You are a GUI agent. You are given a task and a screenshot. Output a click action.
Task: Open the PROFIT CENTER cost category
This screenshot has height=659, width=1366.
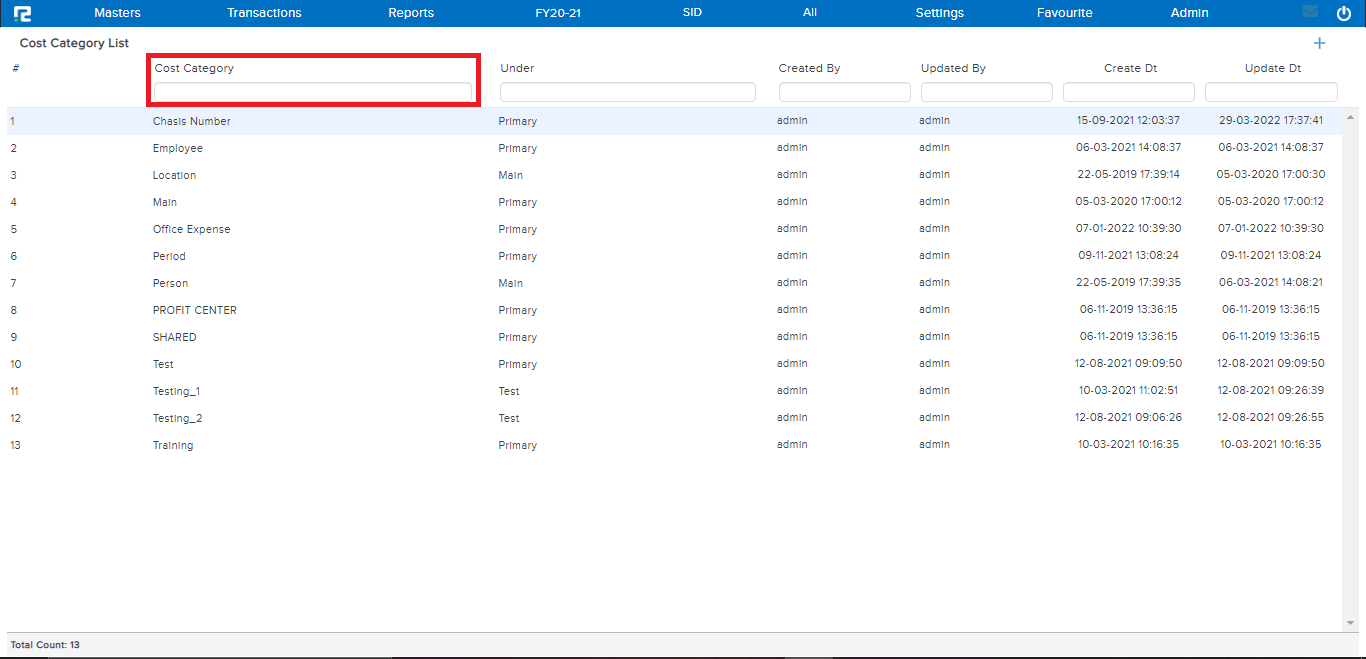[x=196, y=310]
